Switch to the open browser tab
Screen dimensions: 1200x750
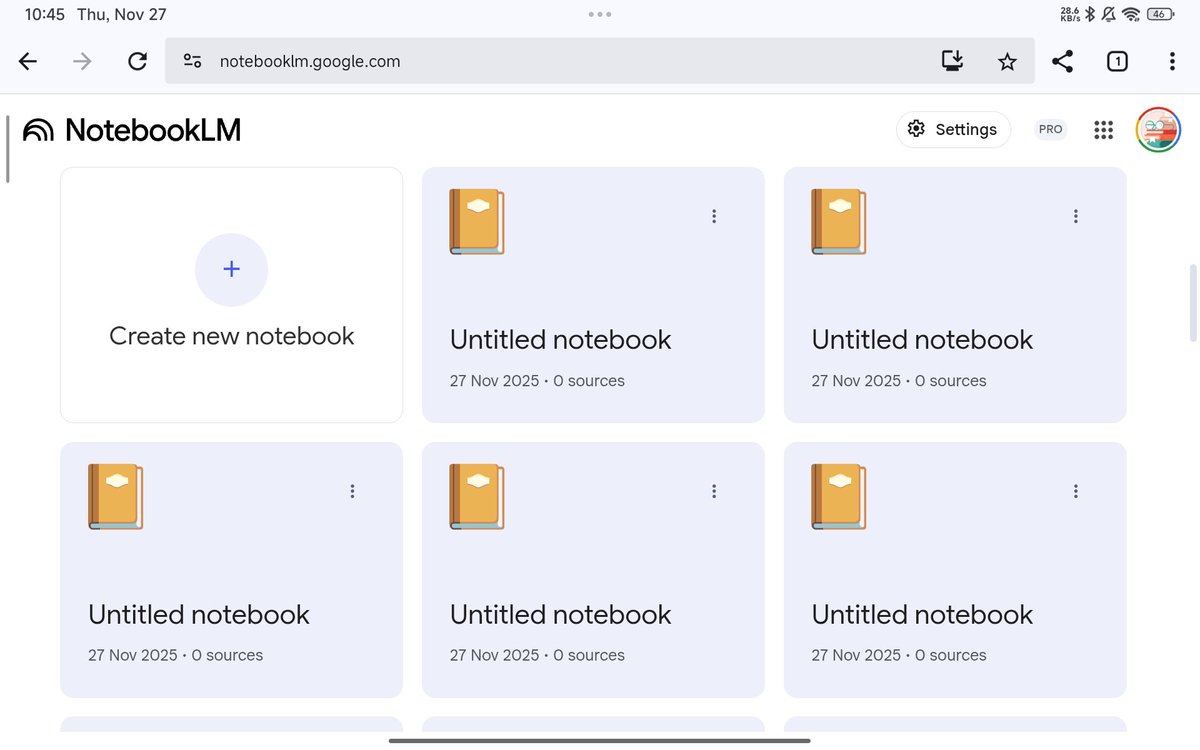coord(1117,61)
